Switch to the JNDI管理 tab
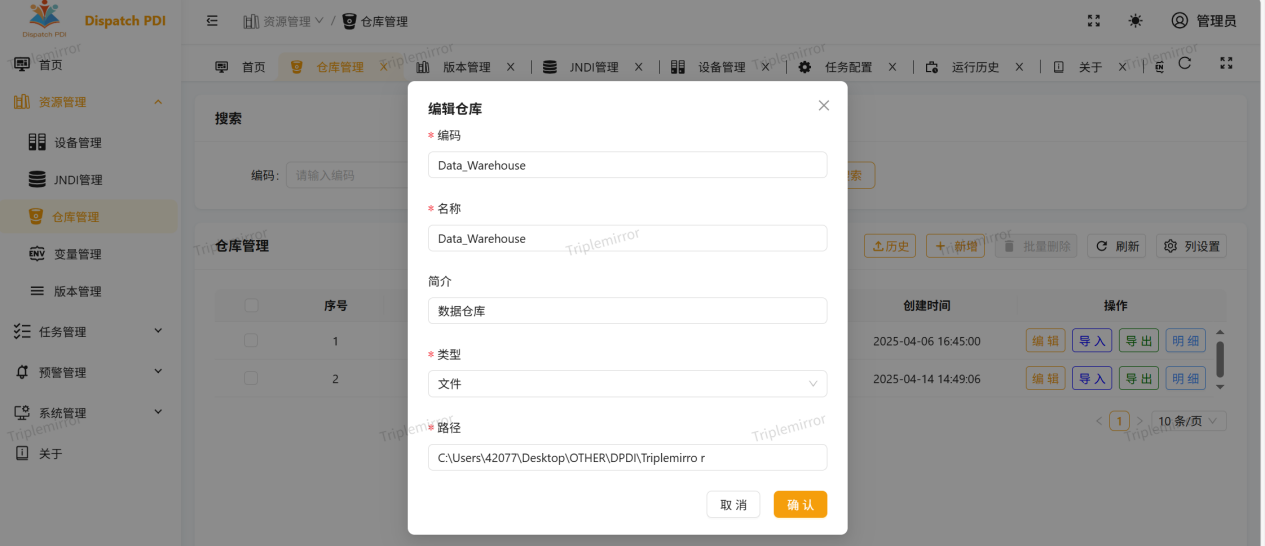1265x546 pixels. tap(594, 67)
